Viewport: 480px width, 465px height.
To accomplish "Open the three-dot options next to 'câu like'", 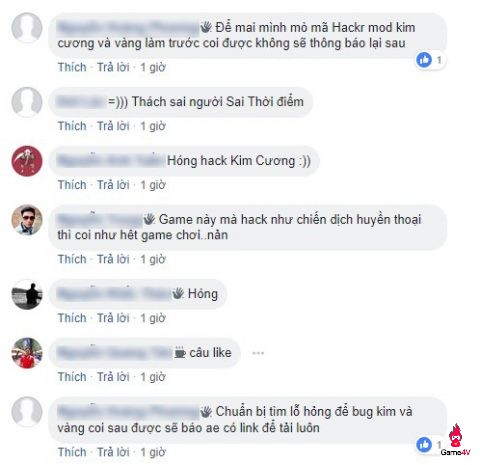I will [258, 353].
